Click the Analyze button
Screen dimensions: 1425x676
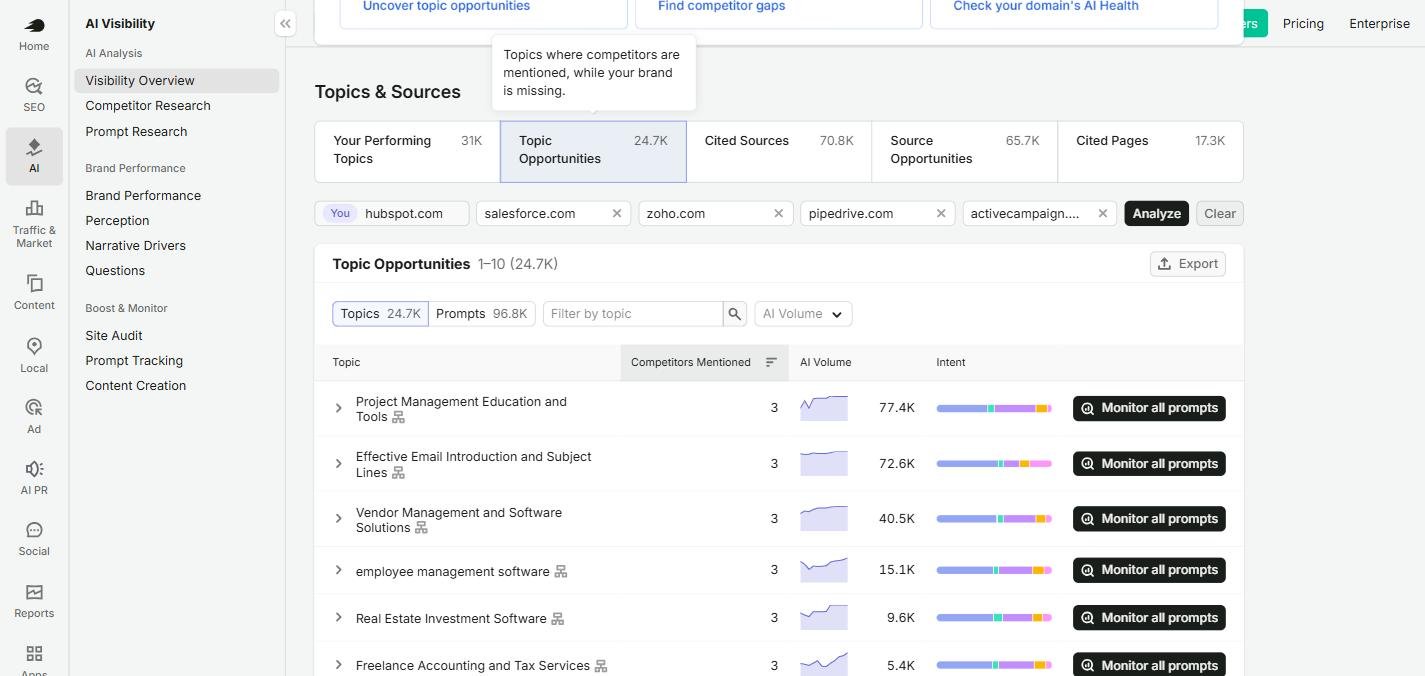1157,213
